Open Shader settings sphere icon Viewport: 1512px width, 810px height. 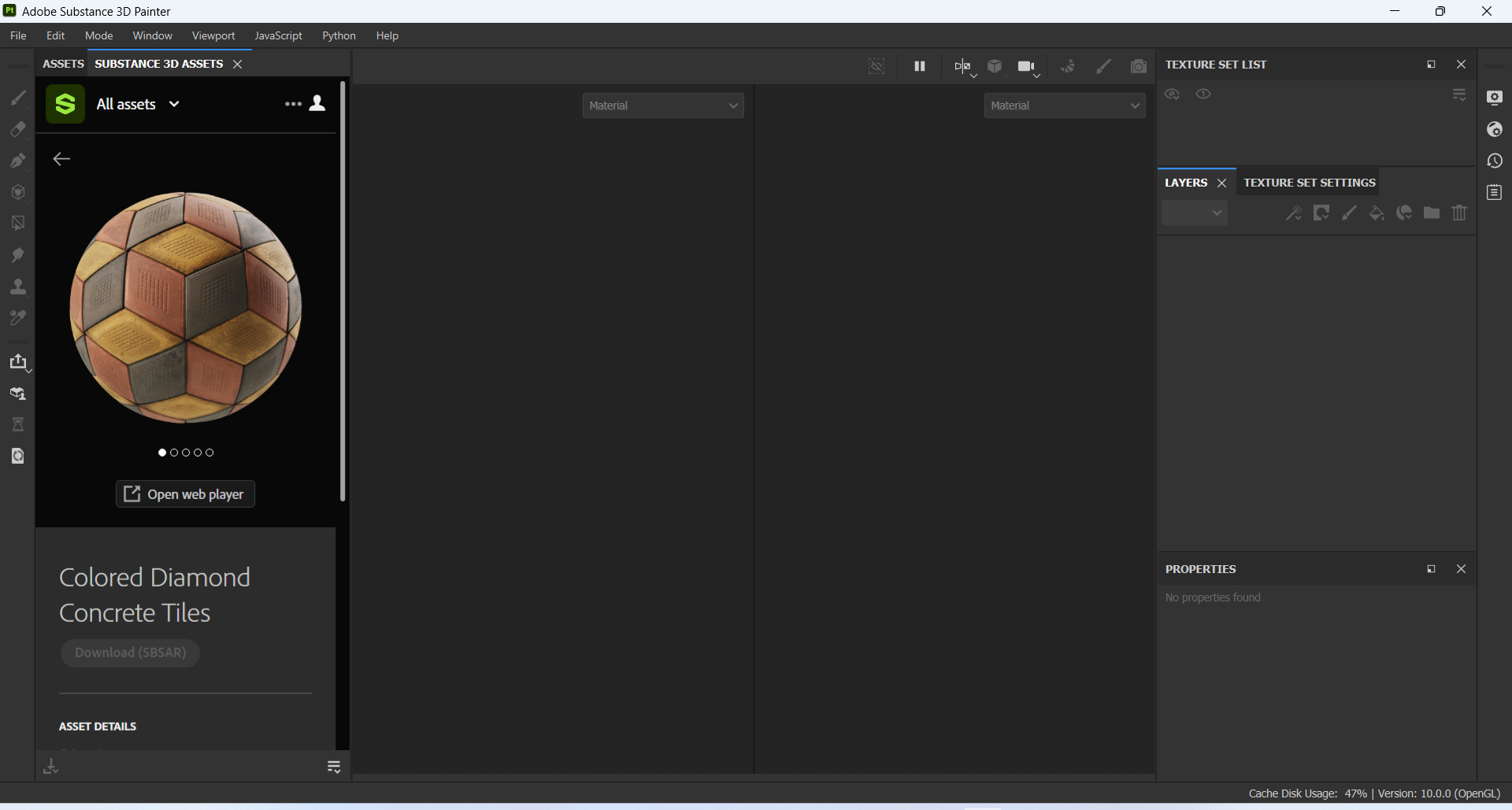(1495, 129)
